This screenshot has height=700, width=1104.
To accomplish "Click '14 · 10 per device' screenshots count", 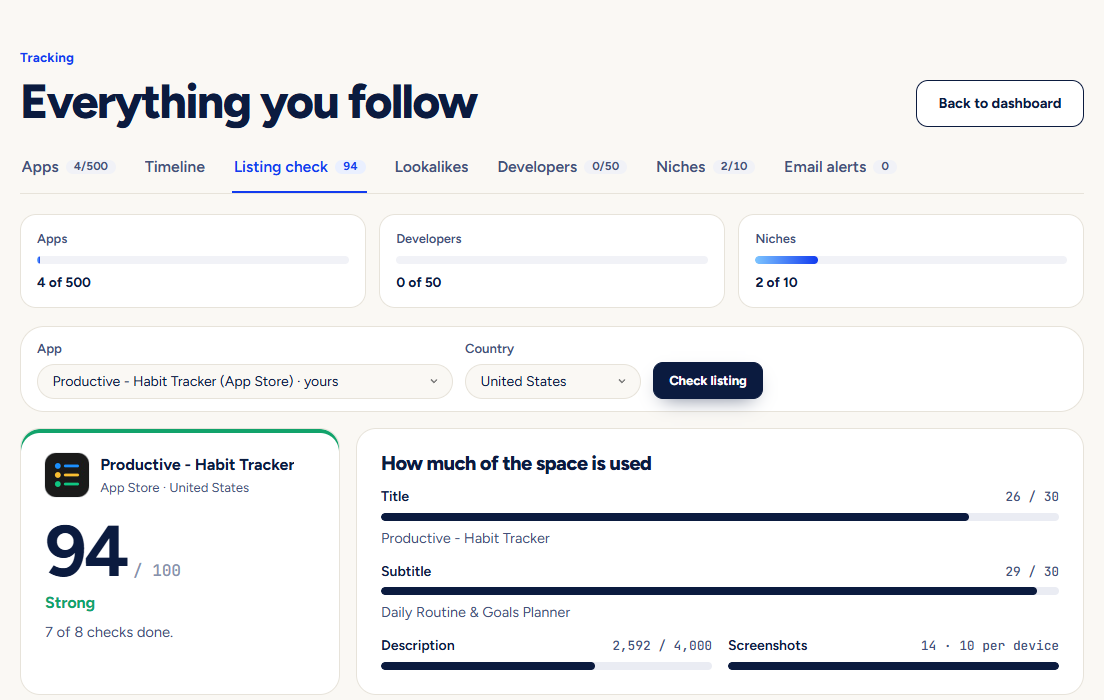I will click(989, 646).
